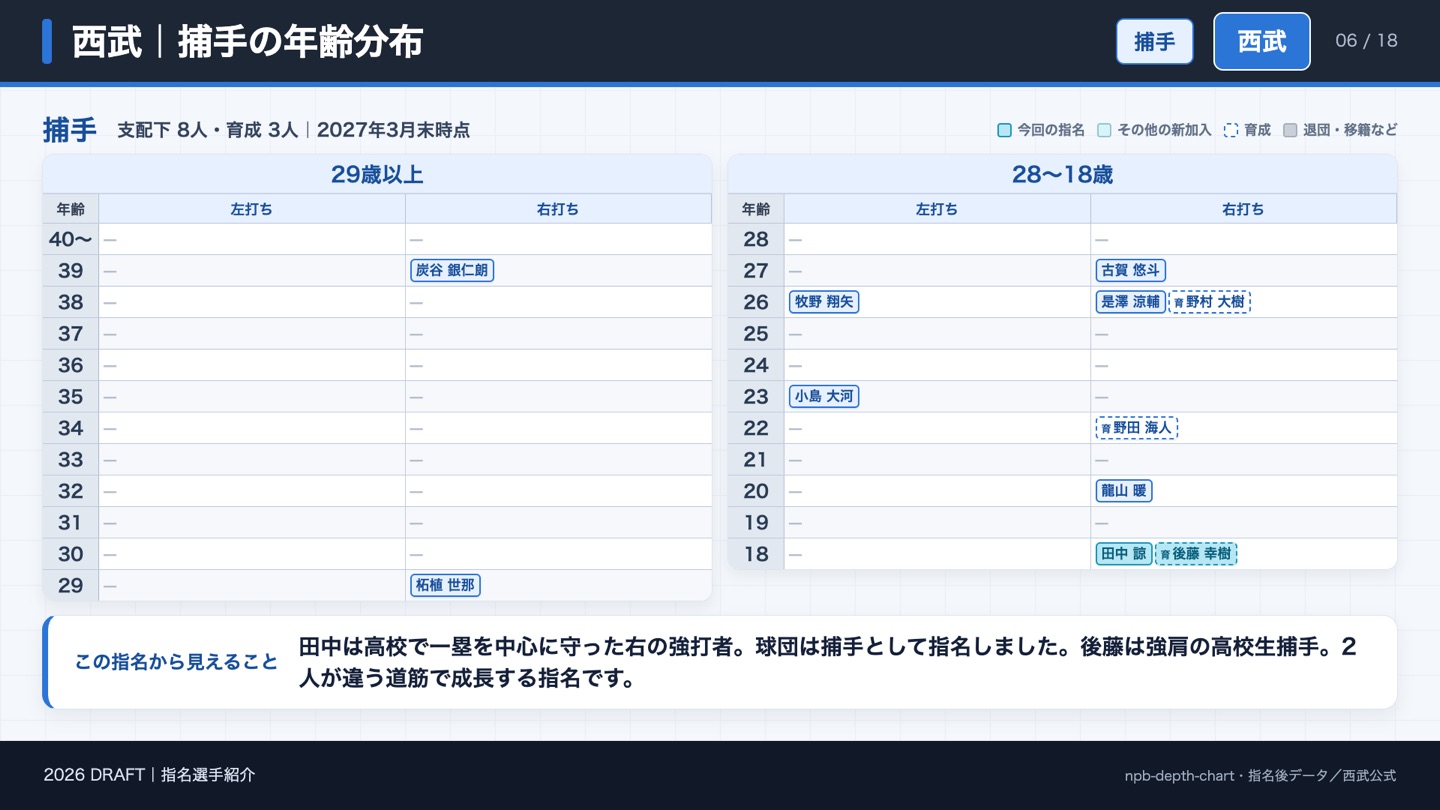Select player chip 炭谷 銀仁朗

click(452, 270)
